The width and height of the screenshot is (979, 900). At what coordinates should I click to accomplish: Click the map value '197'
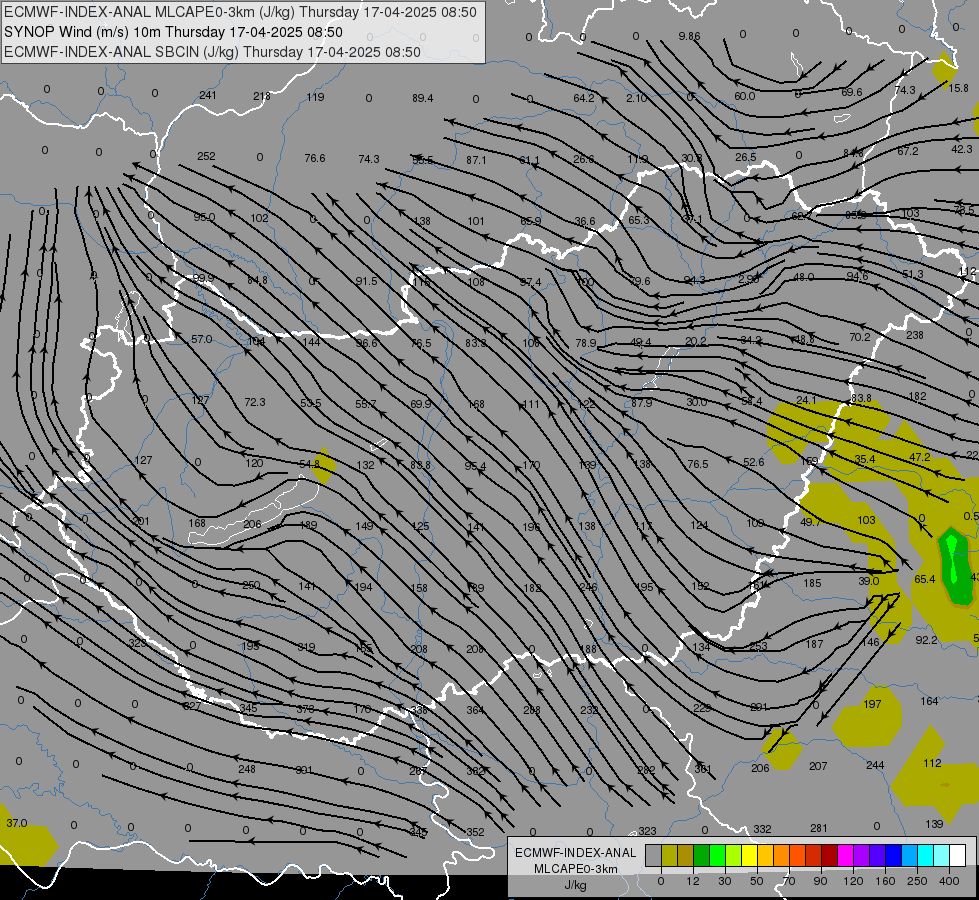tap(872, 704)
